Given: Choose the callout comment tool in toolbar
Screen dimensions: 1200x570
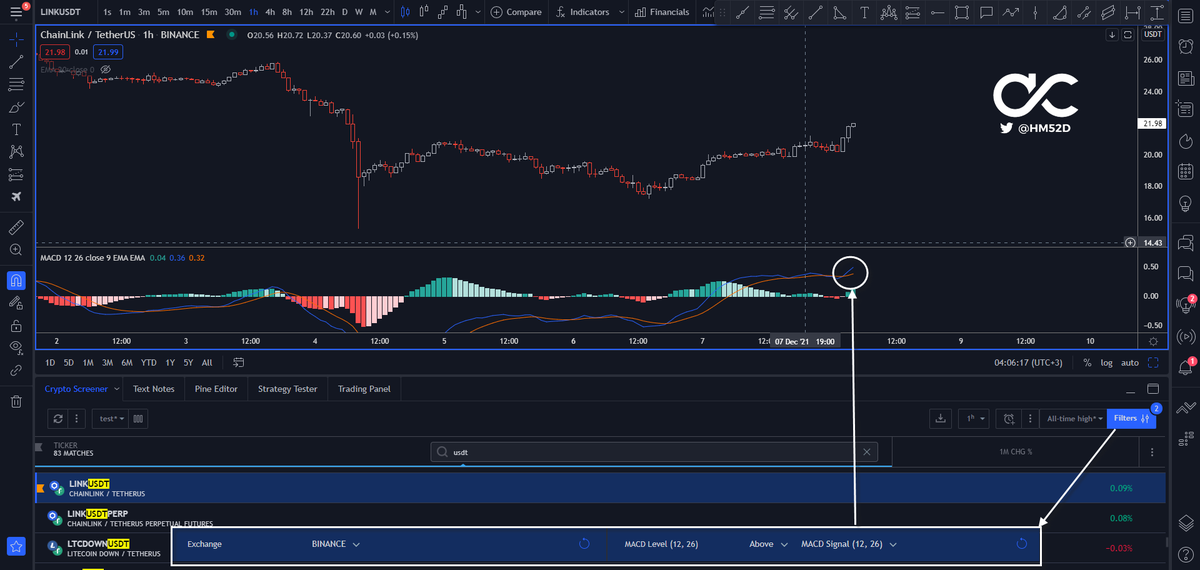Looking at the screenshot, I should coord(986,12).
